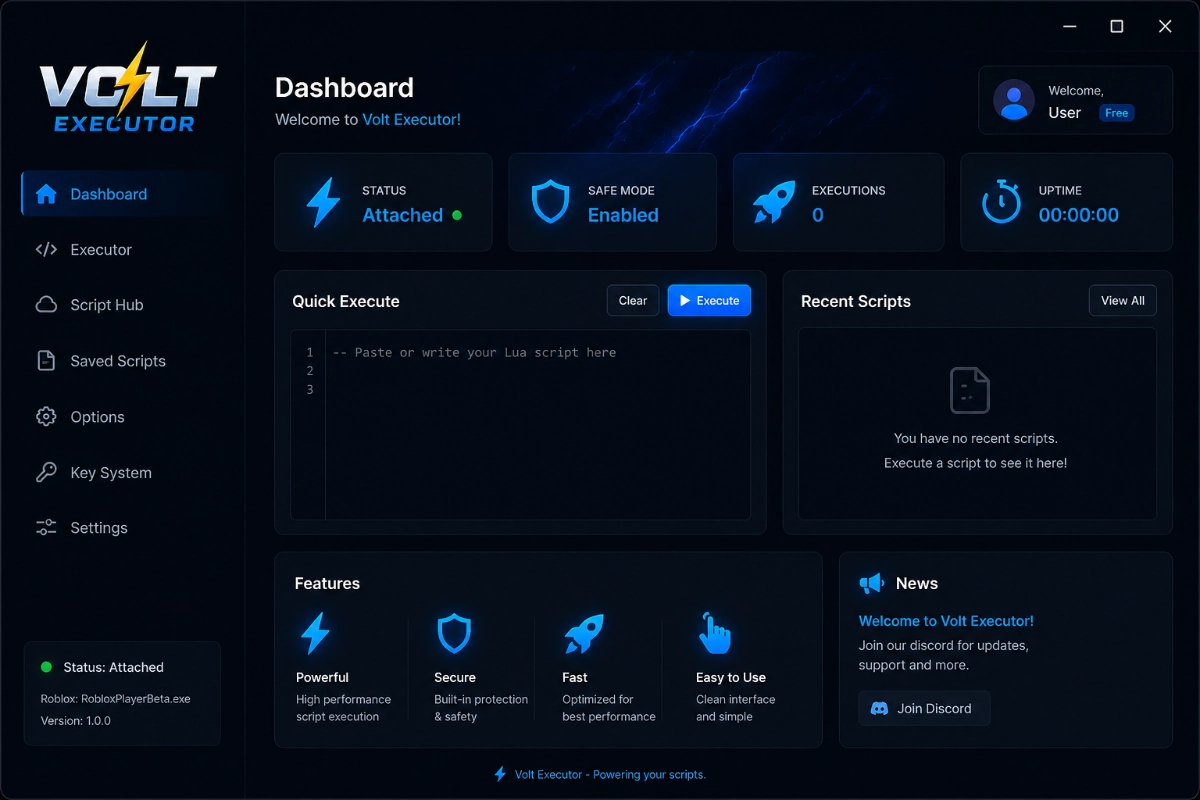Click the executions count 0
This screenshot has height=800, width=1200.
[x=817, y=215]
